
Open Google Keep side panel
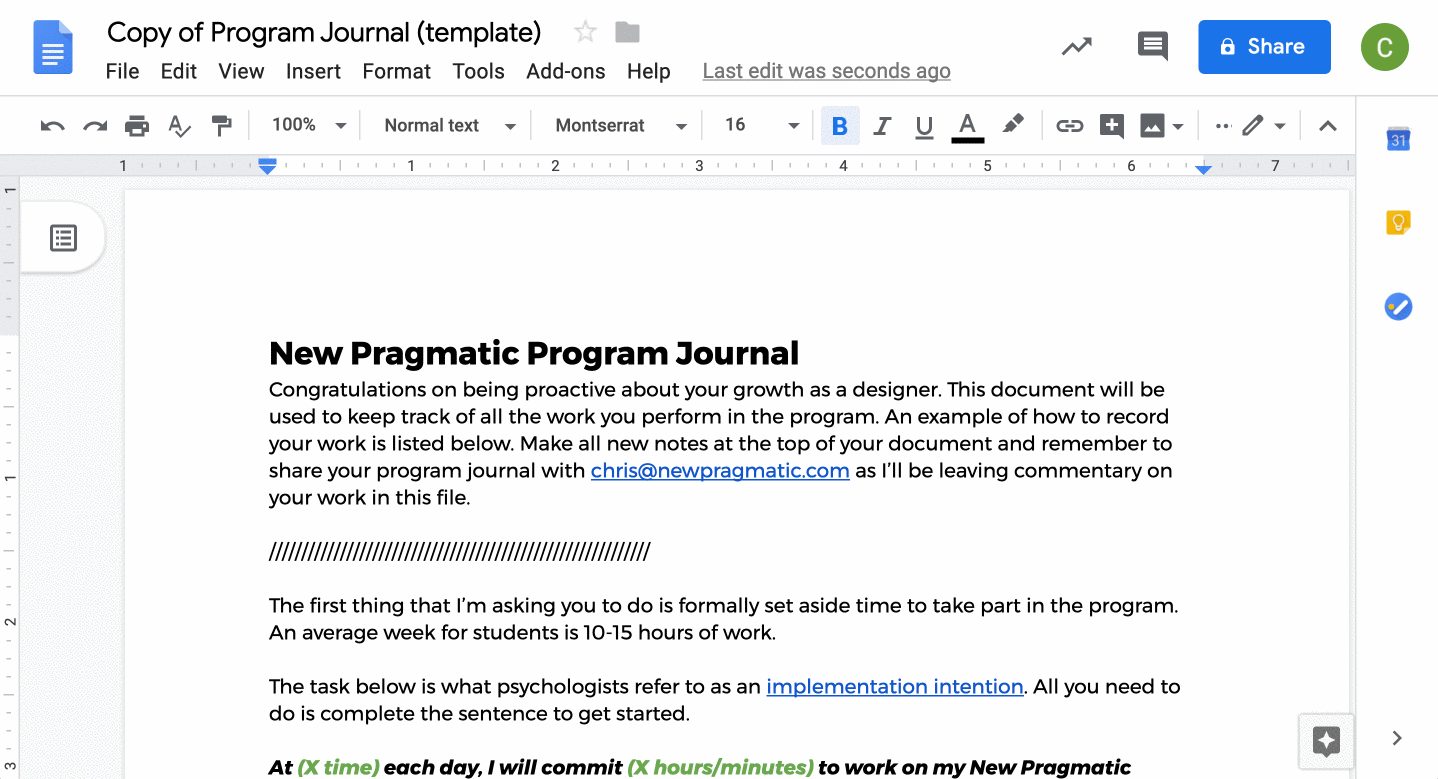tap(1398, 223)
